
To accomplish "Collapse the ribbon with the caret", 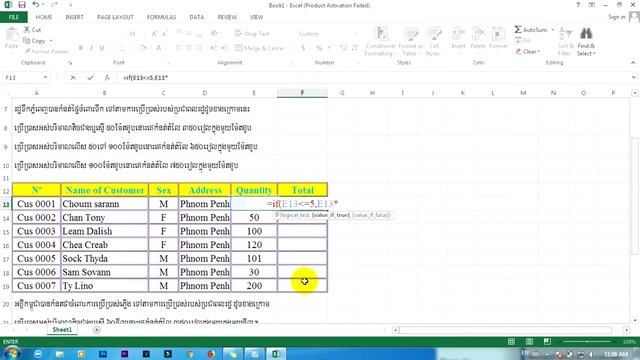I will coord(633,62).
